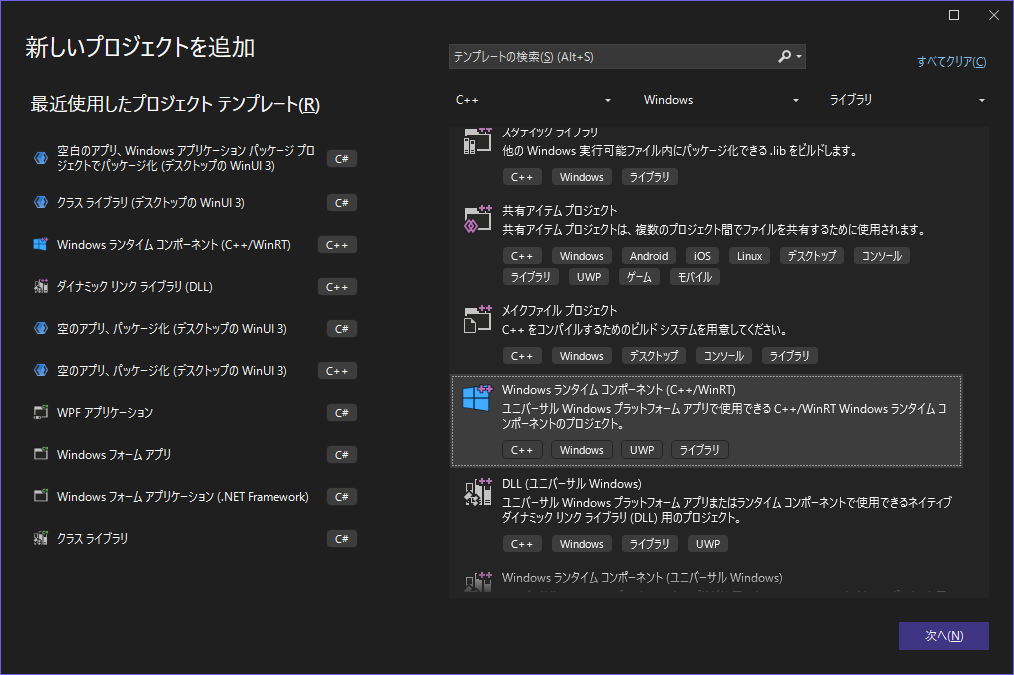This screenshot has height=675, width=1014.
Task: Select the WPF アプリケーション template icon
Action: click(x=40, y=412)
